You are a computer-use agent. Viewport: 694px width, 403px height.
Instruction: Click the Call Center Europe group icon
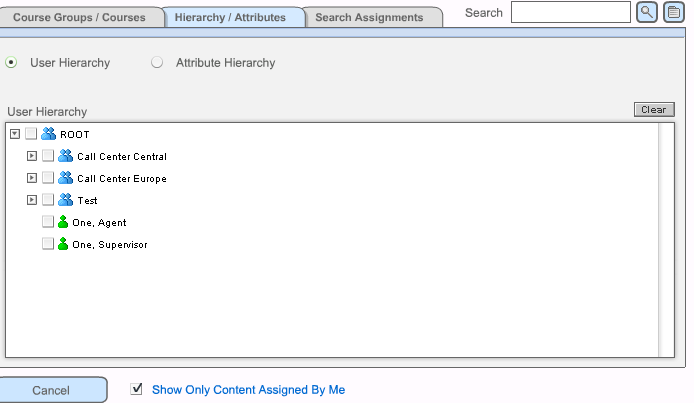[65, 178]
